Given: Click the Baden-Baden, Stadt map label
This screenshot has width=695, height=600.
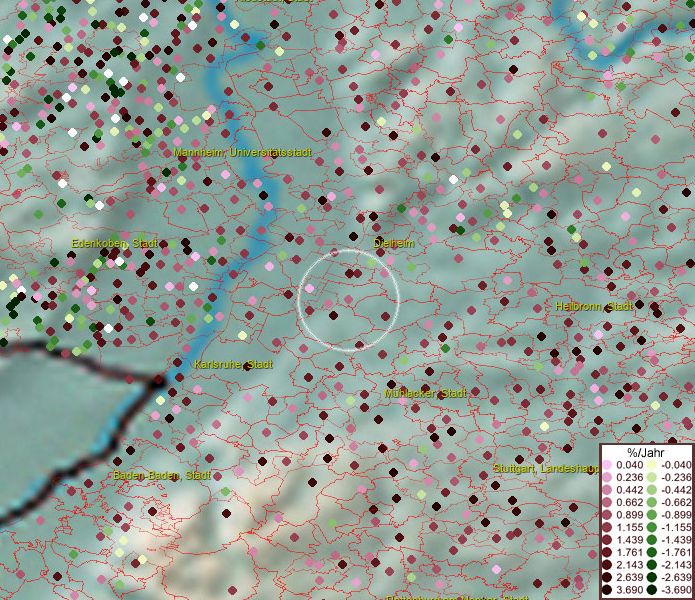Looking at the screenshot, I should click(x=162, y=475).
